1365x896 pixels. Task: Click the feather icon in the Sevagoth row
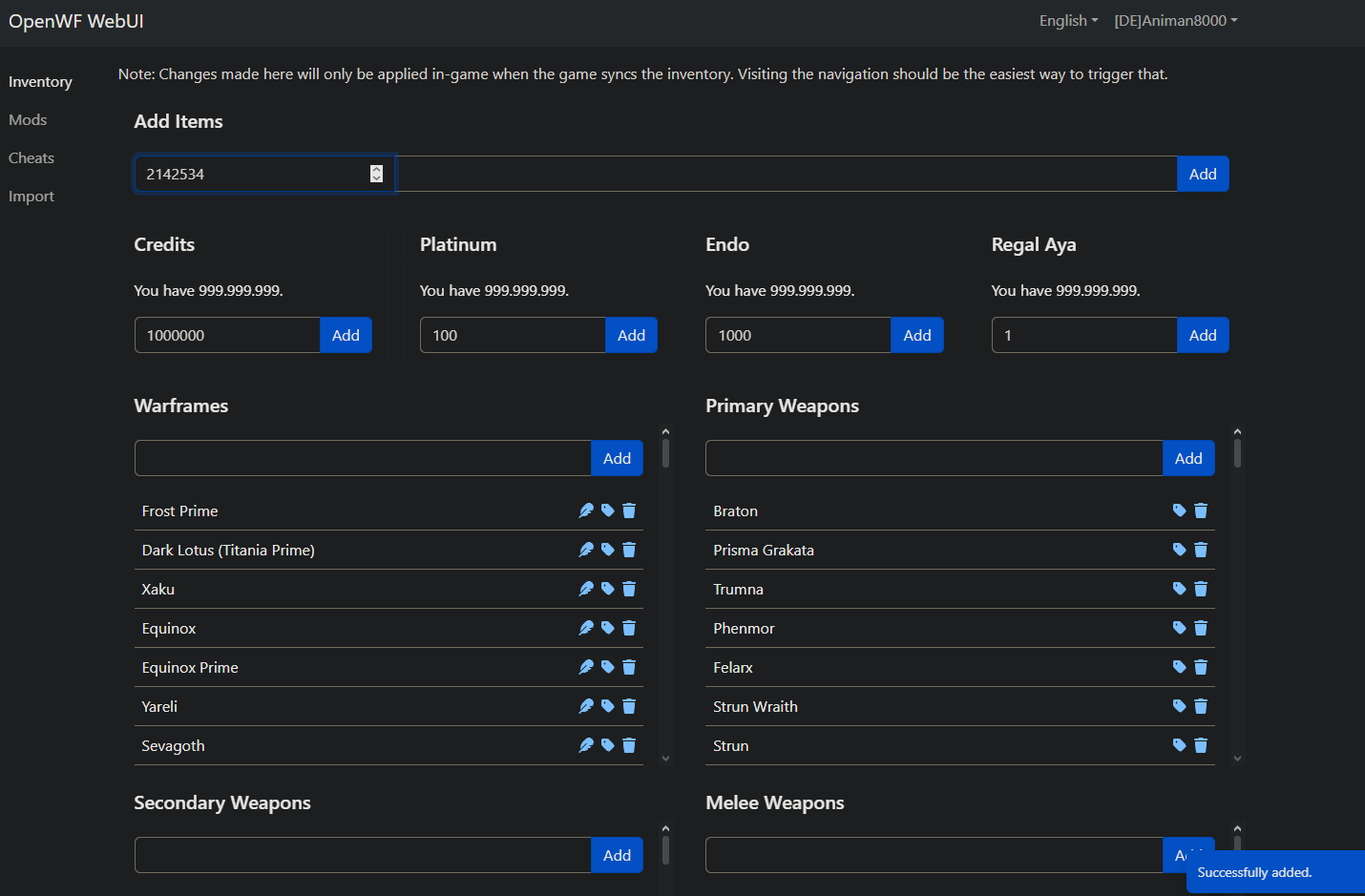[586, 745]
